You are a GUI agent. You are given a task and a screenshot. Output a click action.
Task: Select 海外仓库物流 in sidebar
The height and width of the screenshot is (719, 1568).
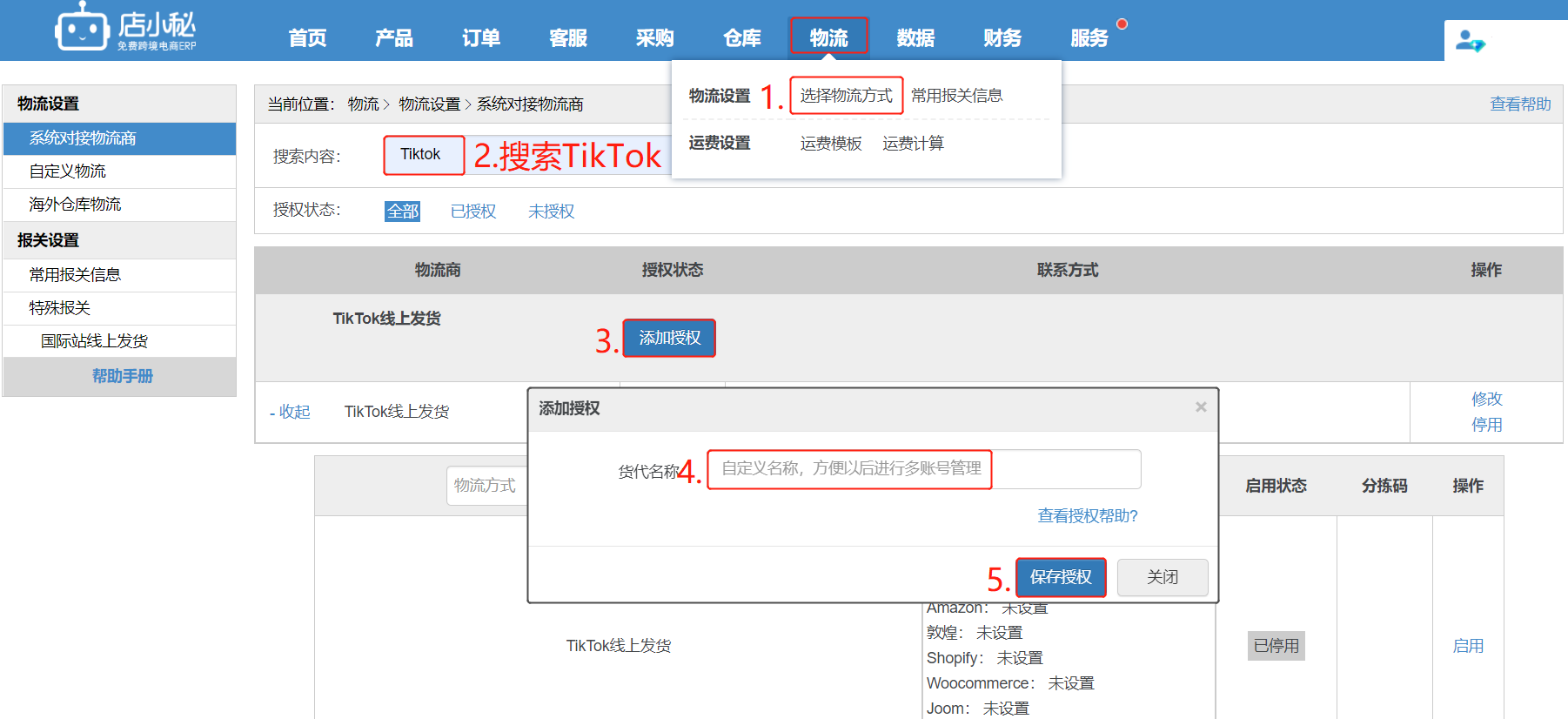tap(75, 205)
